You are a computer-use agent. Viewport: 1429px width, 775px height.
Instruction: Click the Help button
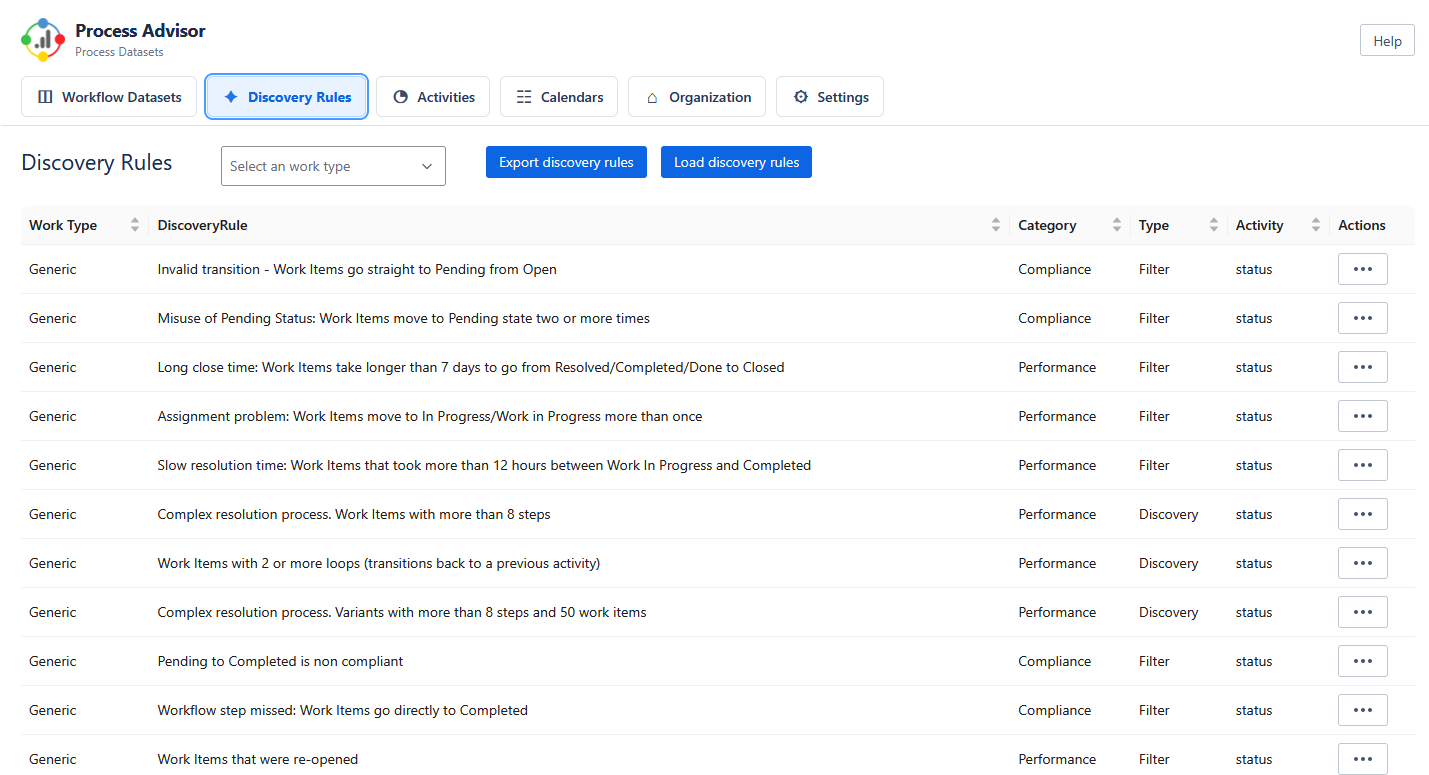(x=1387, y=41)
